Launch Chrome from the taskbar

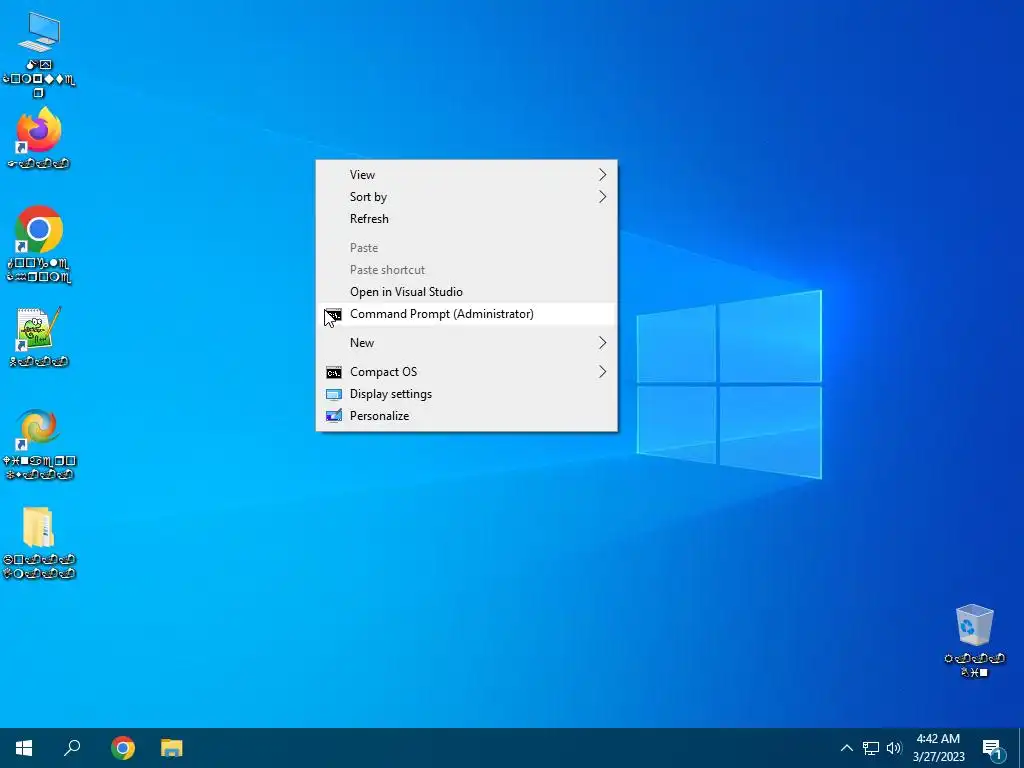(123, 748)
